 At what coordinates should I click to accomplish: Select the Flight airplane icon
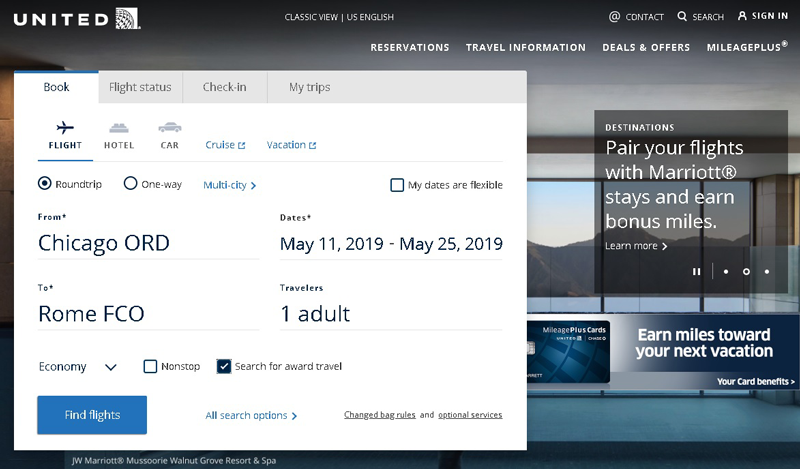pyautogui.click(x=65, y=128)
